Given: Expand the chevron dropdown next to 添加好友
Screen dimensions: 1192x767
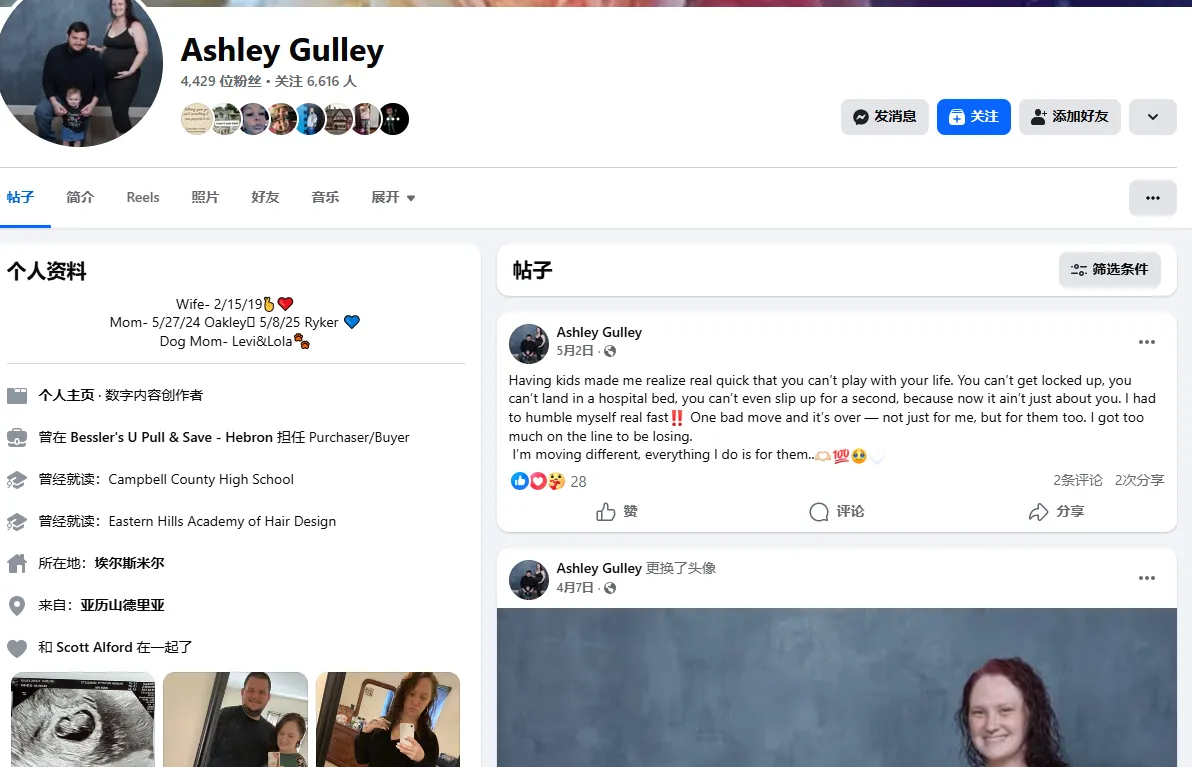Looking at the screenshot, I should [x=1152, y=117].
